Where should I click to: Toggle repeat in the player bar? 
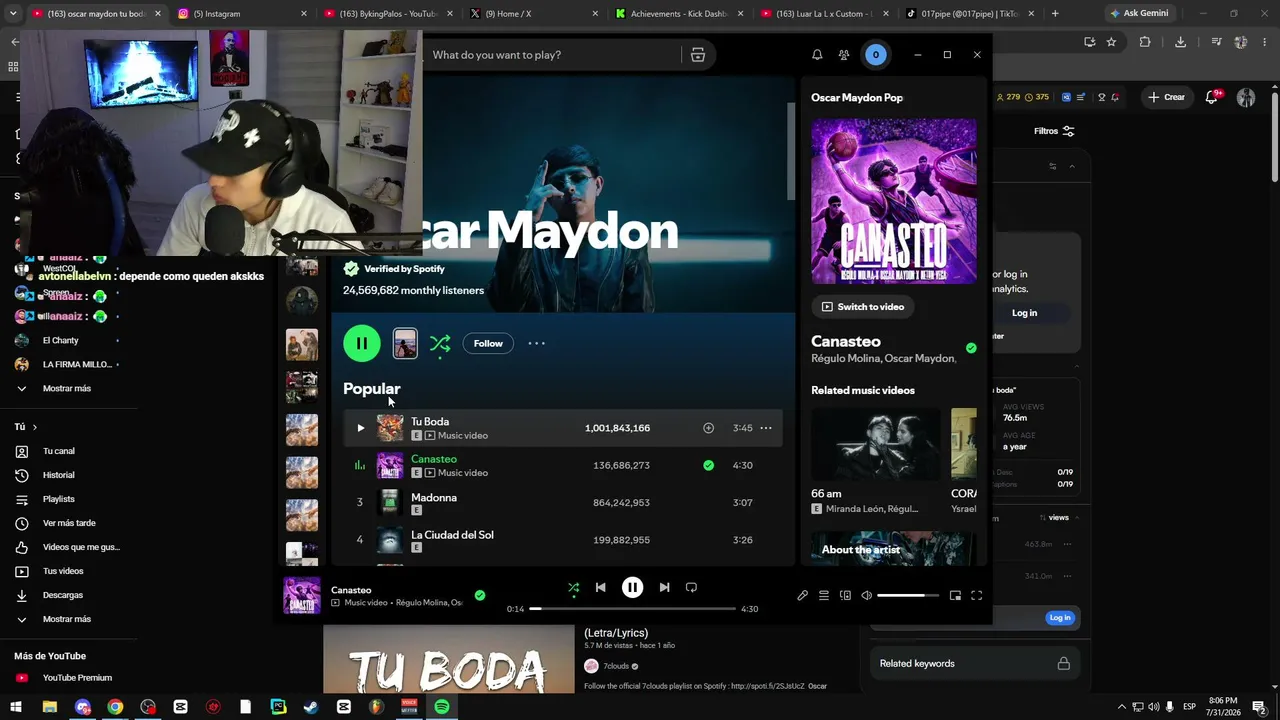(x=691, y=588)
